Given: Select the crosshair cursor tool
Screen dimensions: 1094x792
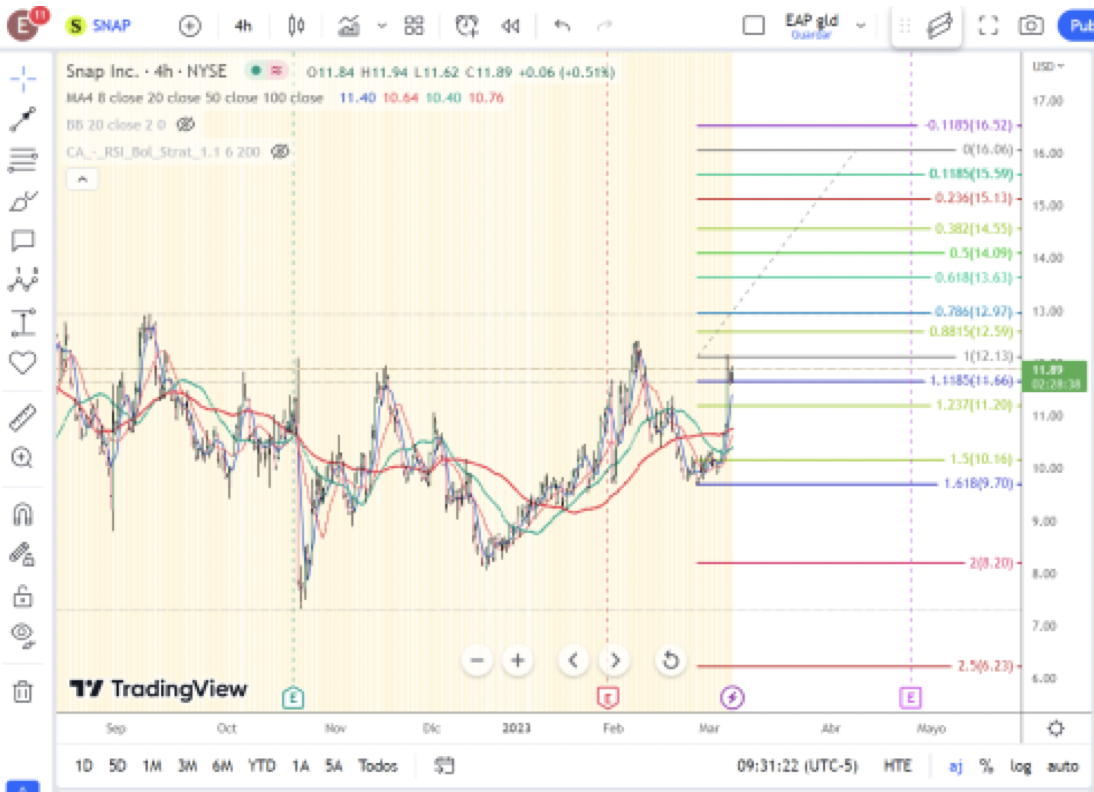Looking at the screenshot, I should (23, 79).
